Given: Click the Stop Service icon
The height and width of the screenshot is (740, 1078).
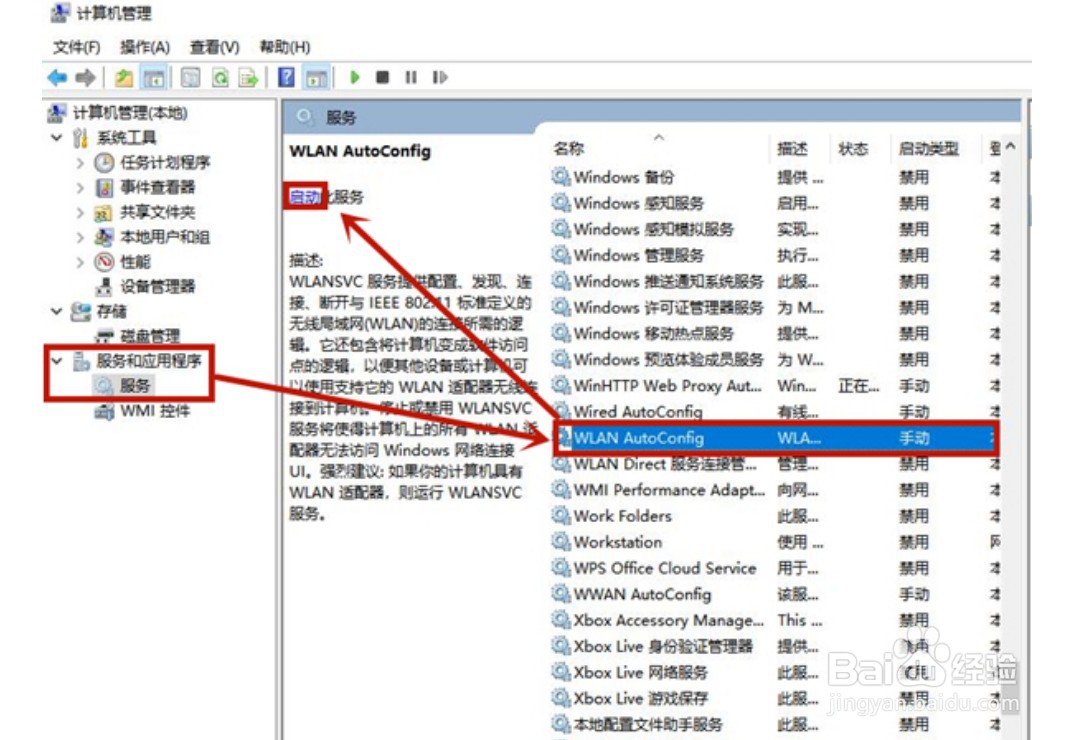Looking at the screenshot, I should click(x=385, y=77).
